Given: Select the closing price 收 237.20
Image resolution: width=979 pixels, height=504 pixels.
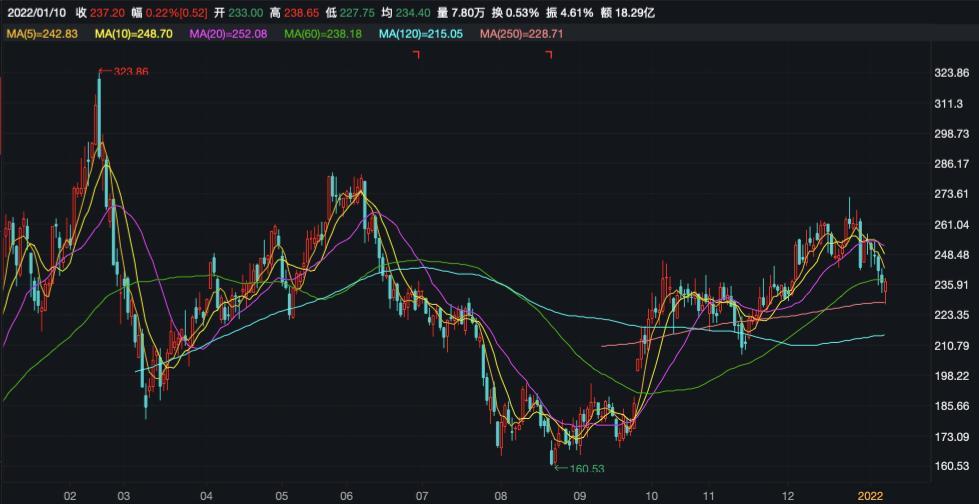Looking at the screenshot, I should point(99,12).
